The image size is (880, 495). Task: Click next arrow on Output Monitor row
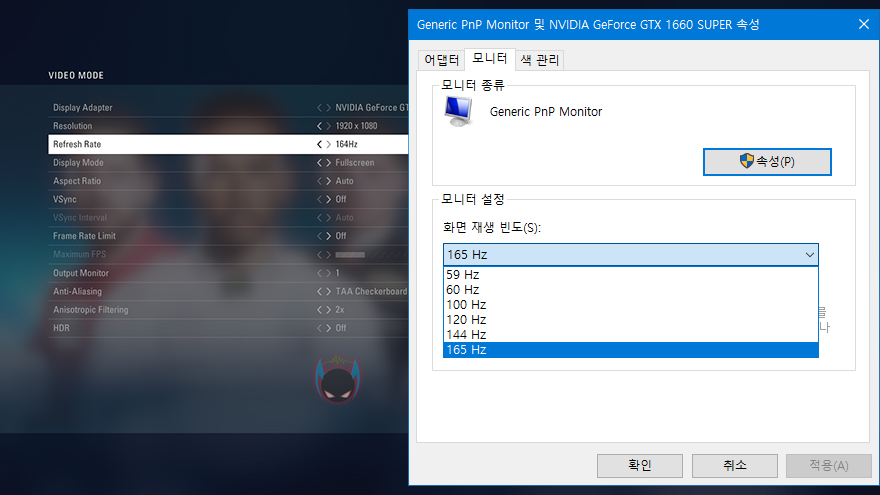(328, 273)
